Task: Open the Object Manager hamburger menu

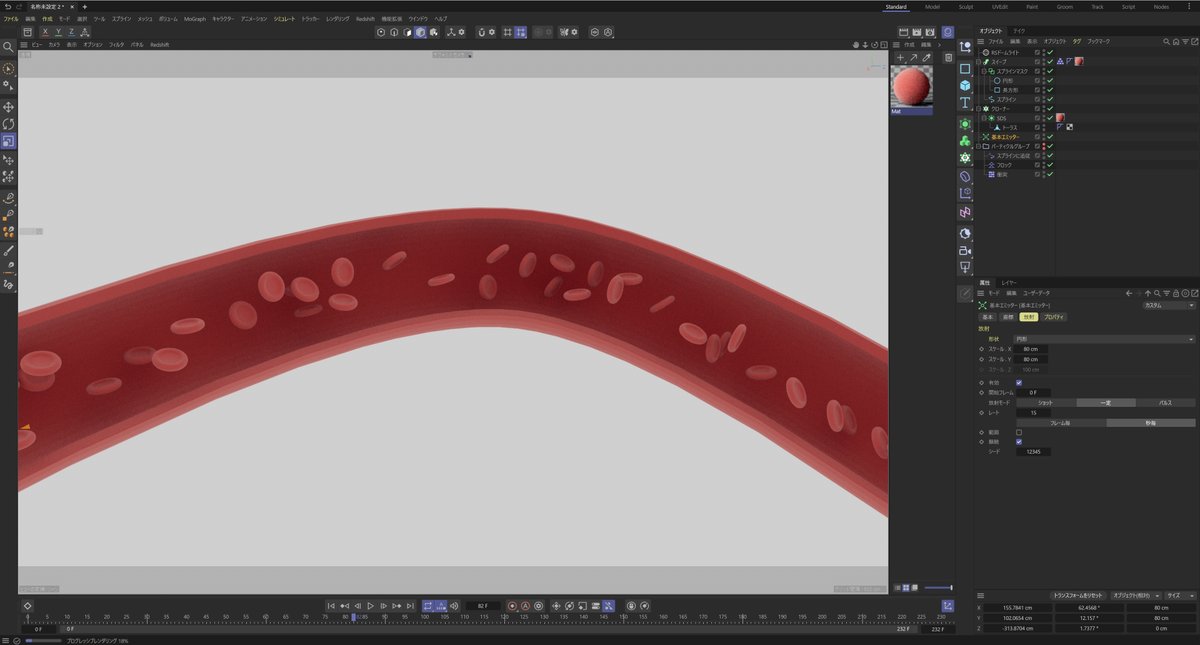Action: coord(981,41)
